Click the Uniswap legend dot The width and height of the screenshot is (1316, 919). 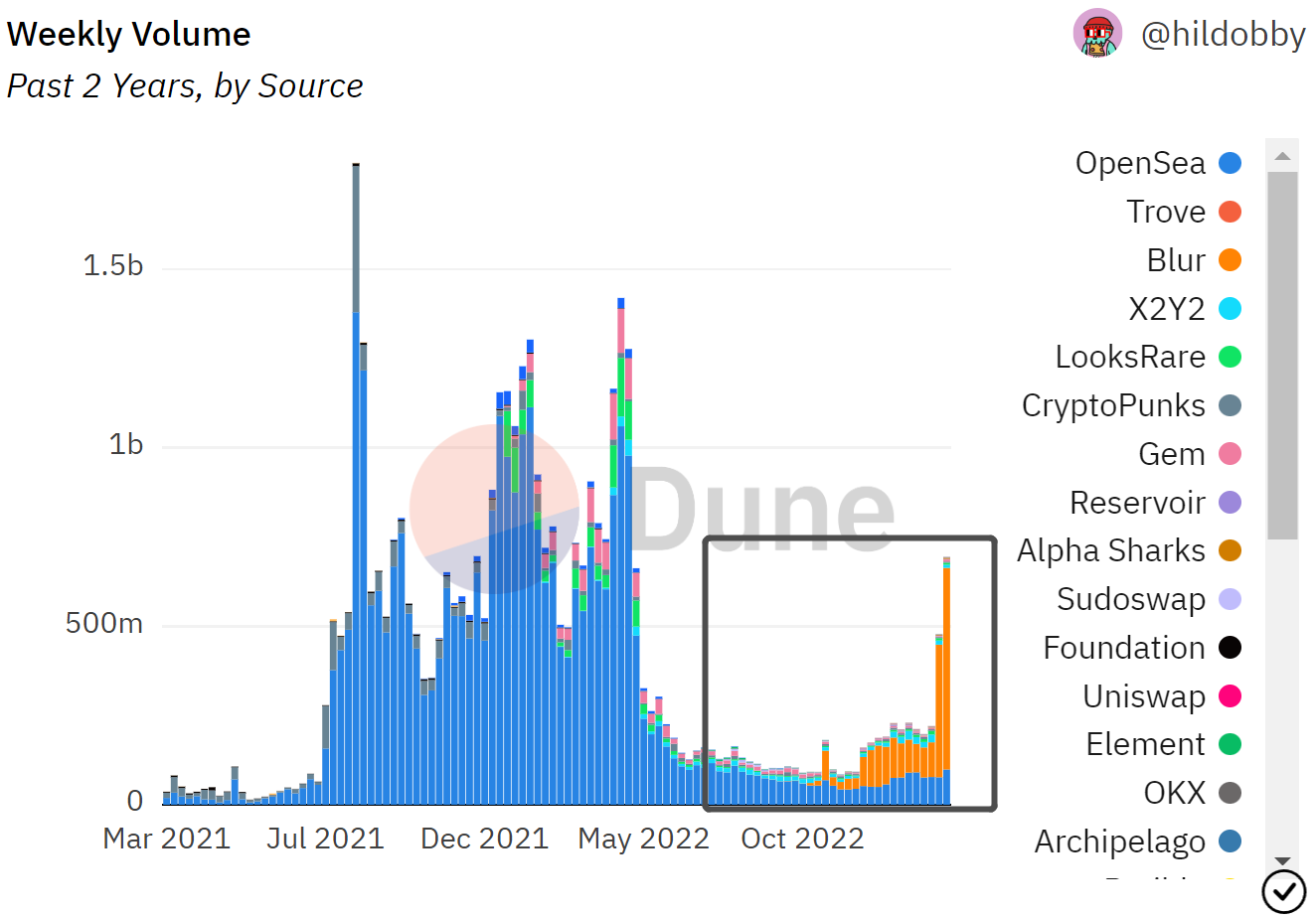click(x=1230, y=696)
